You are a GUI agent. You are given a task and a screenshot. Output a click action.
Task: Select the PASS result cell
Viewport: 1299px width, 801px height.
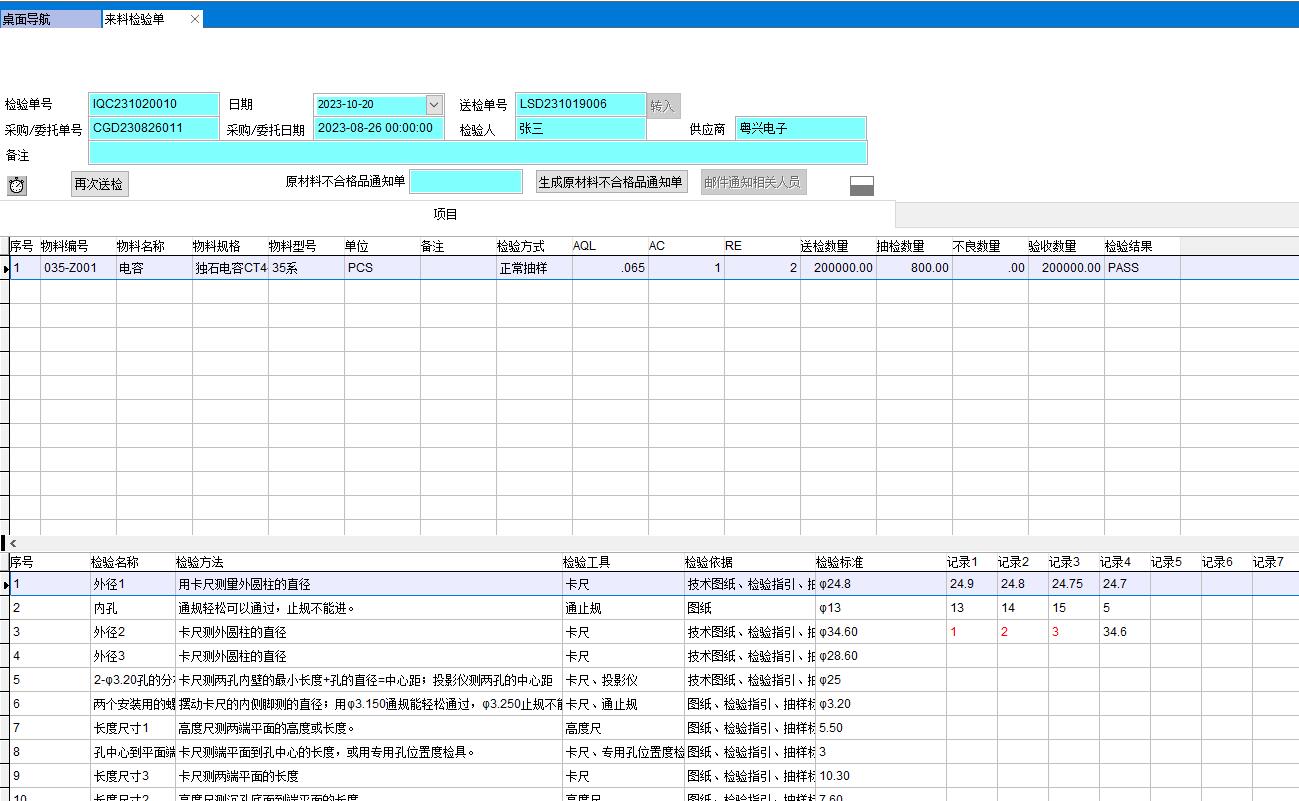pos(1140,268)
